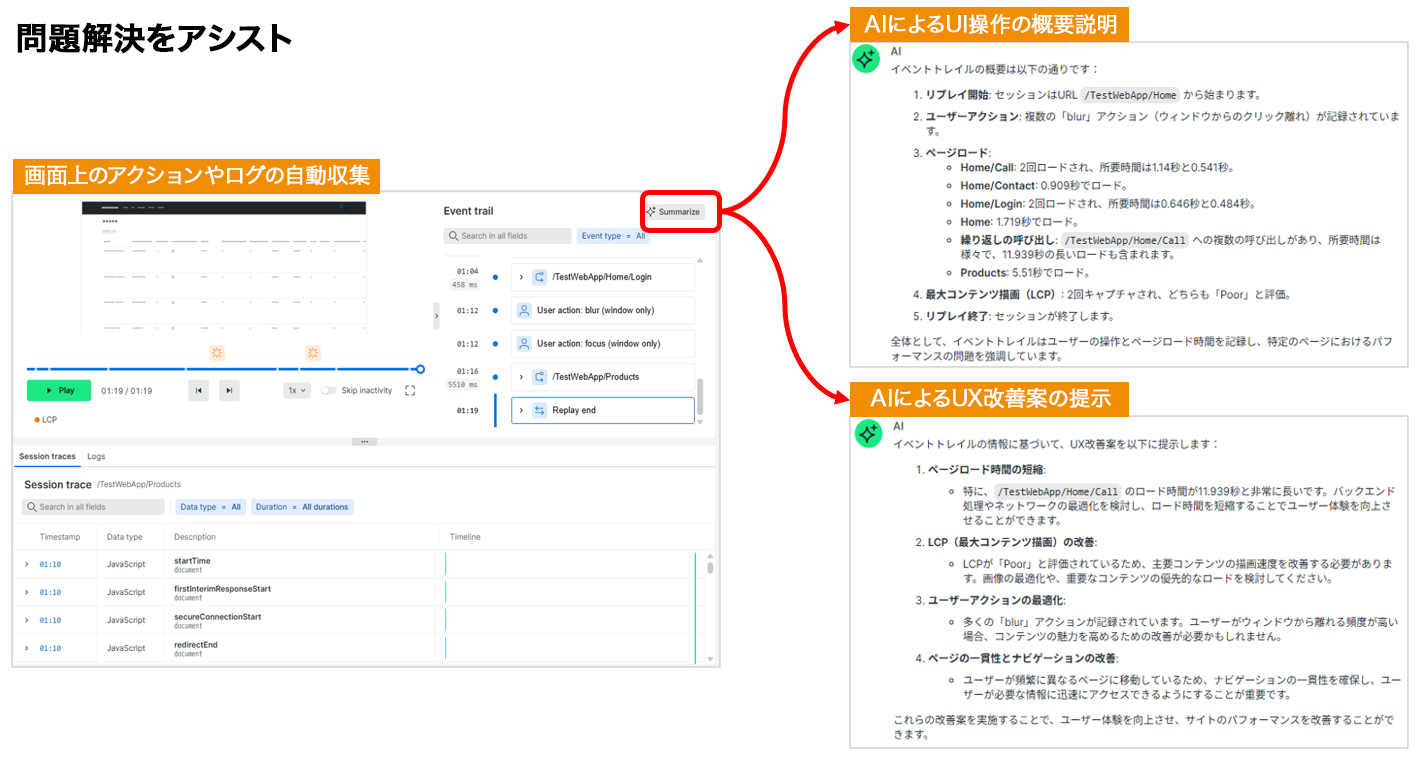Click the LCP legend label
1422x761 pixels.
pos(46,420)
